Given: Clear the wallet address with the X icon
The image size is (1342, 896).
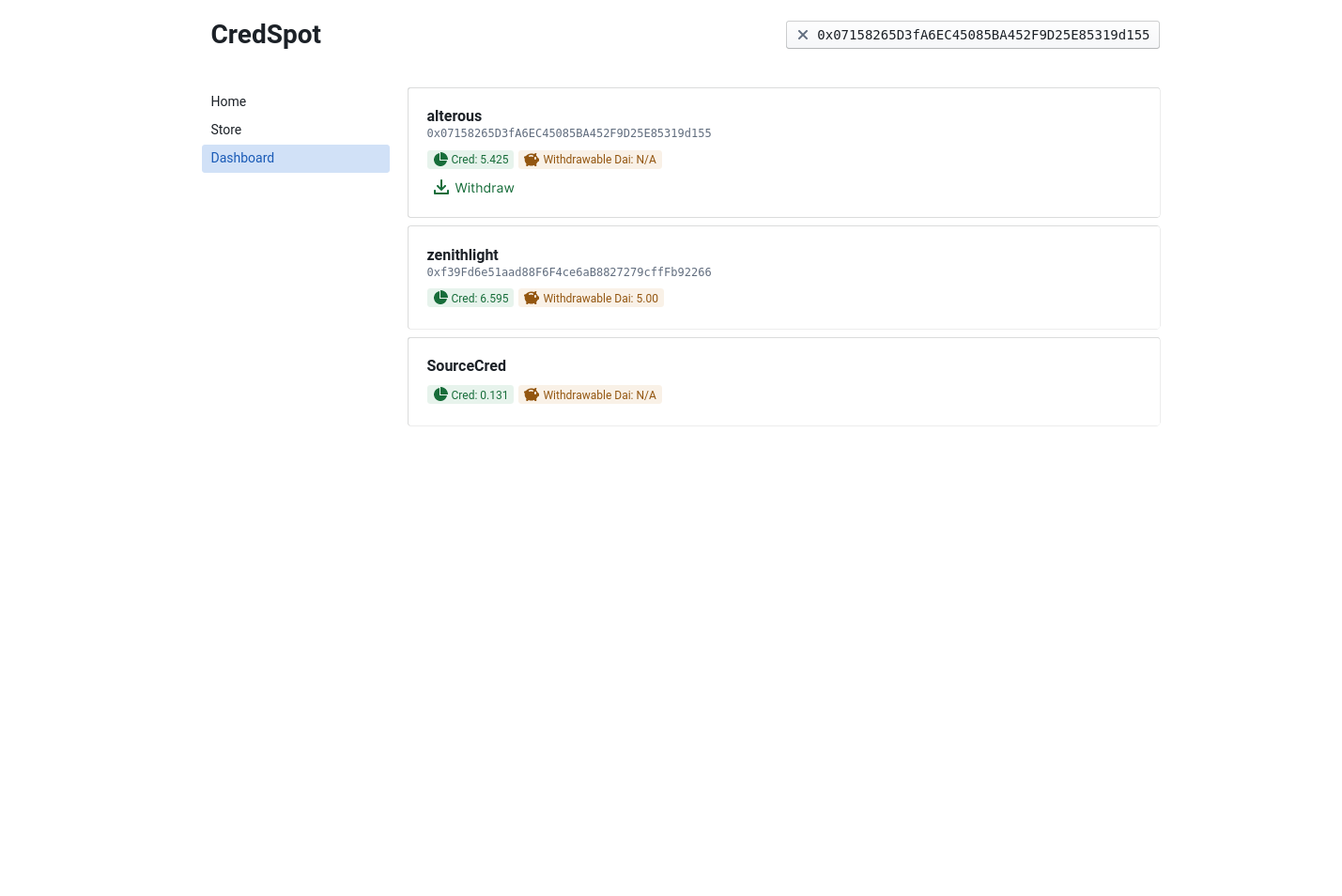Looking at the screenshot, I should [x=803, y=35].
